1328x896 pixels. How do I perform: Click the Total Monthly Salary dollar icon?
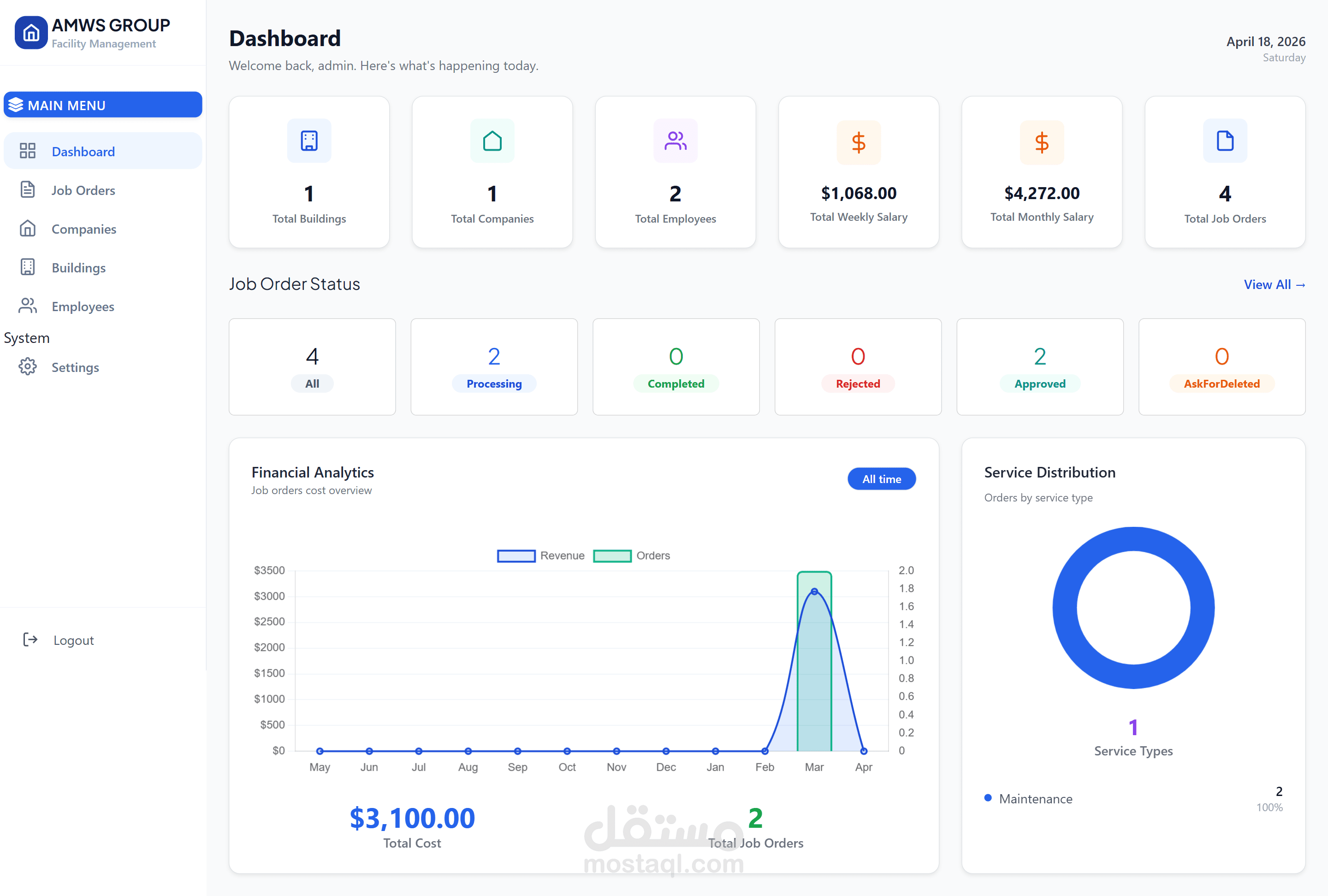tap(1041, 142)
